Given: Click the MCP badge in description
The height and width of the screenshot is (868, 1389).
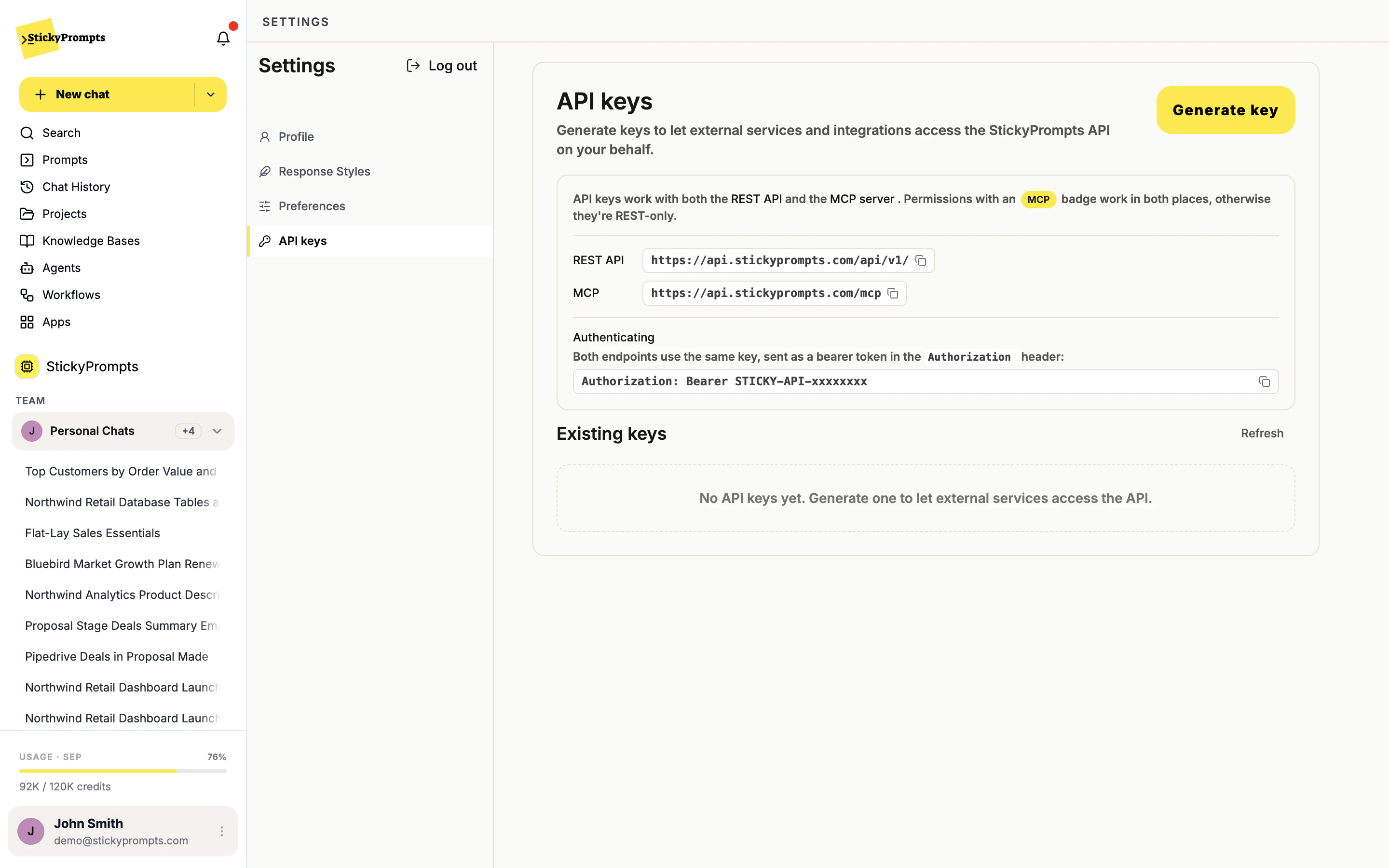Looking at the screenshot, I should pos(1038,199).
